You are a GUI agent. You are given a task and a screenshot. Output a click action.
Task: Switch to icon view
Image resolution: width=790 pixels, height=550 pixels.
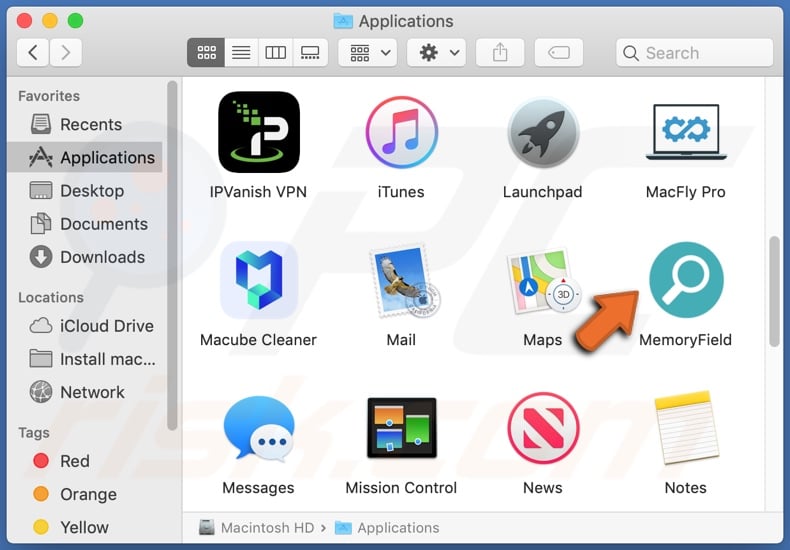(x=206, y=52)
